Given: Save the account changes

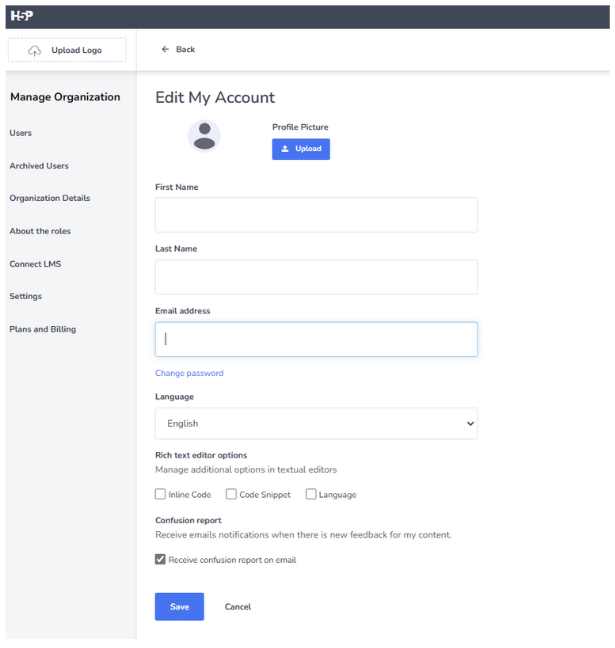Looking at the screenshot, I should (179, 606).
